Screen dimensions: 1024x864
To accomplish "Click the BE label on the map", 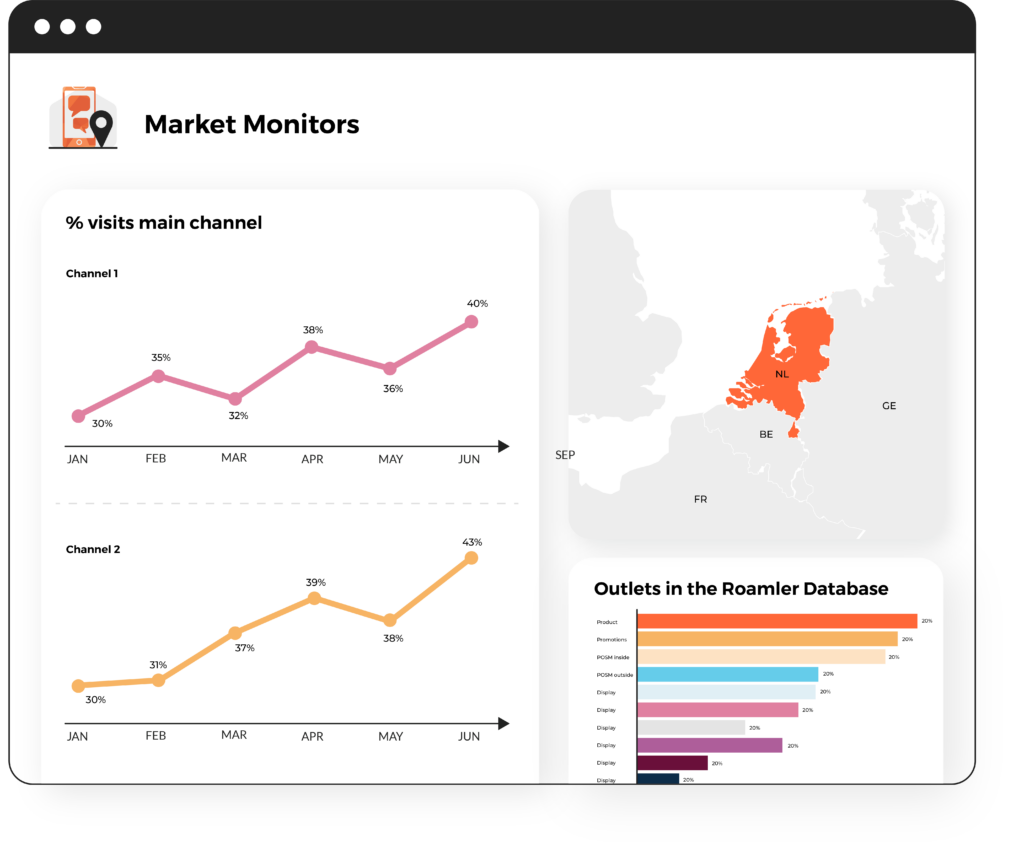I will pos(765,434).
